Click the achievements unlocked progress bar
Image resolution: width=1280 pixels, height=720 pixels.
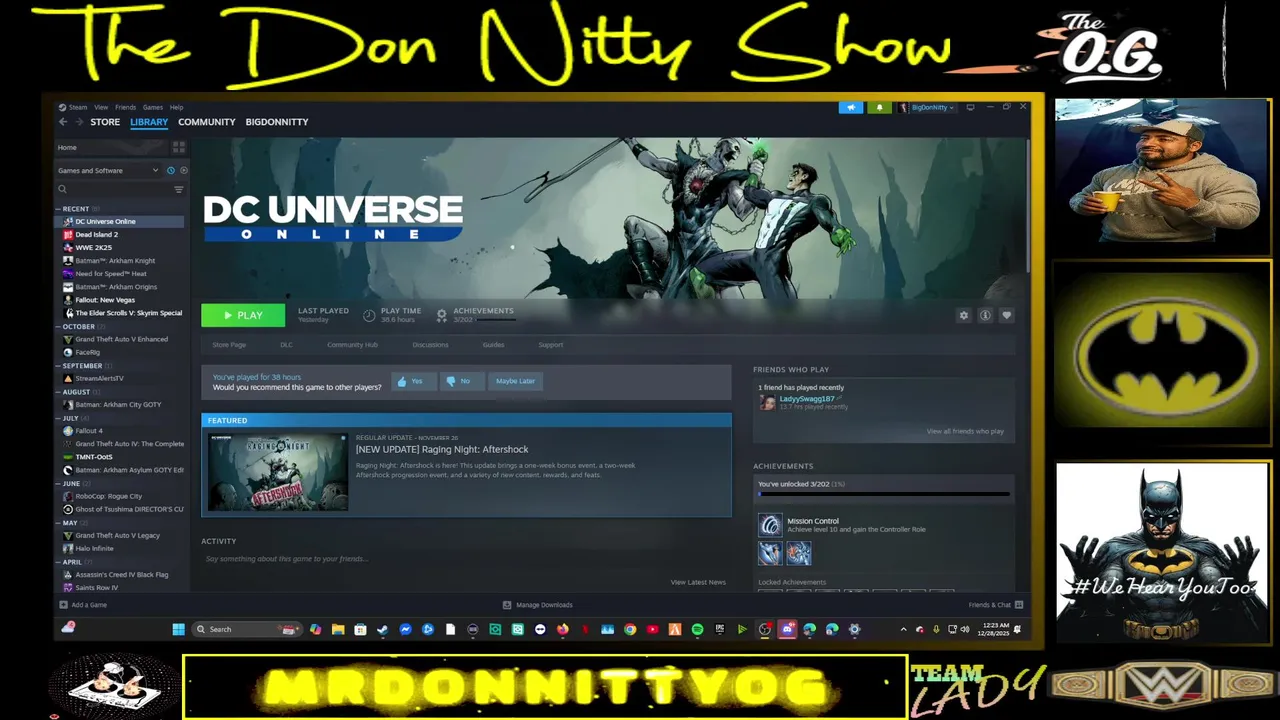click(x=884, y=494)
